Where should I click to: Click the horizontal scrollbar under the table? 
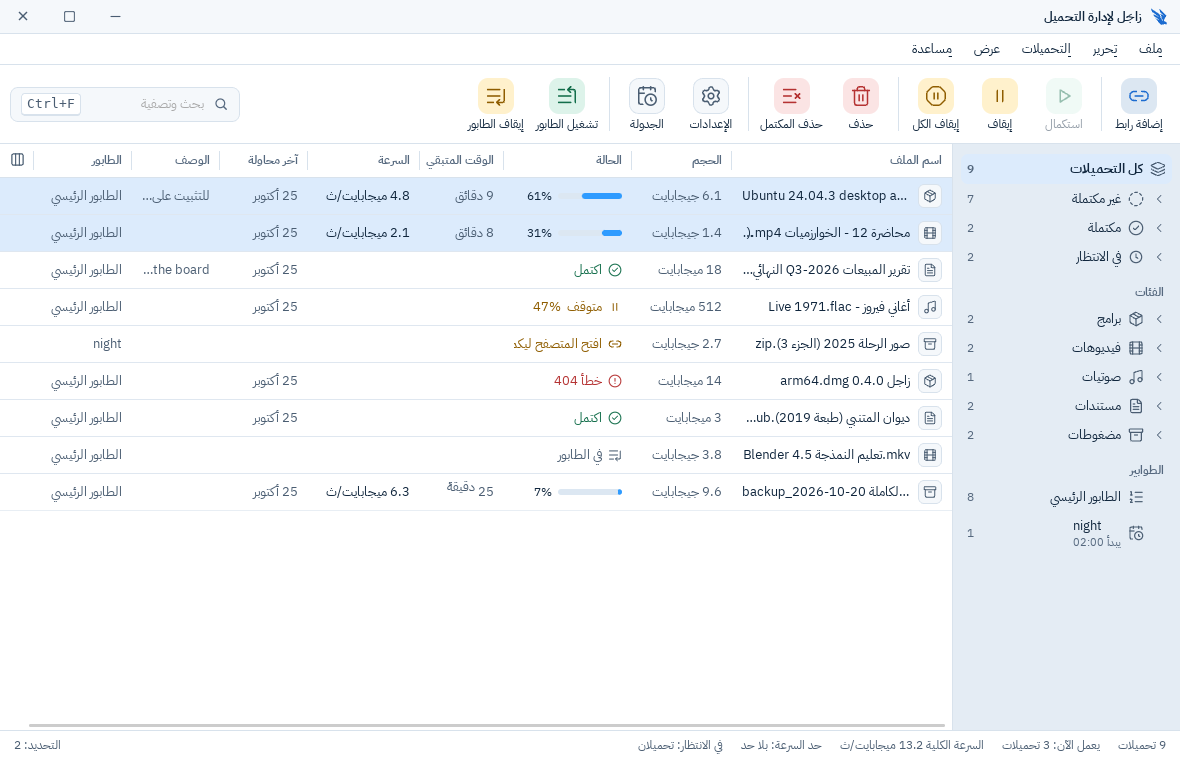486,725
